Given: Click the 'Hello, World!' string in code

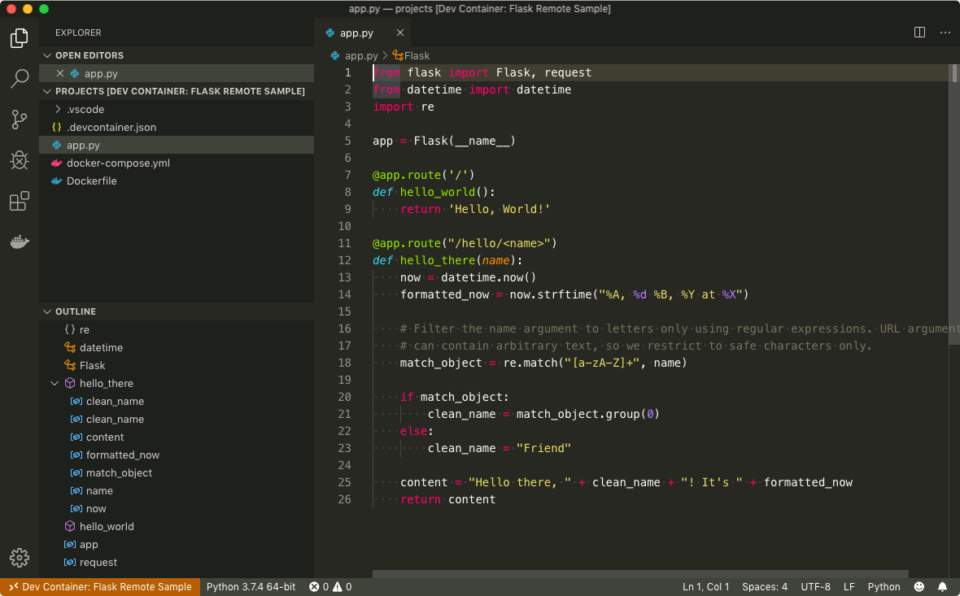Looking at the screenshot, I should [500, 209].
